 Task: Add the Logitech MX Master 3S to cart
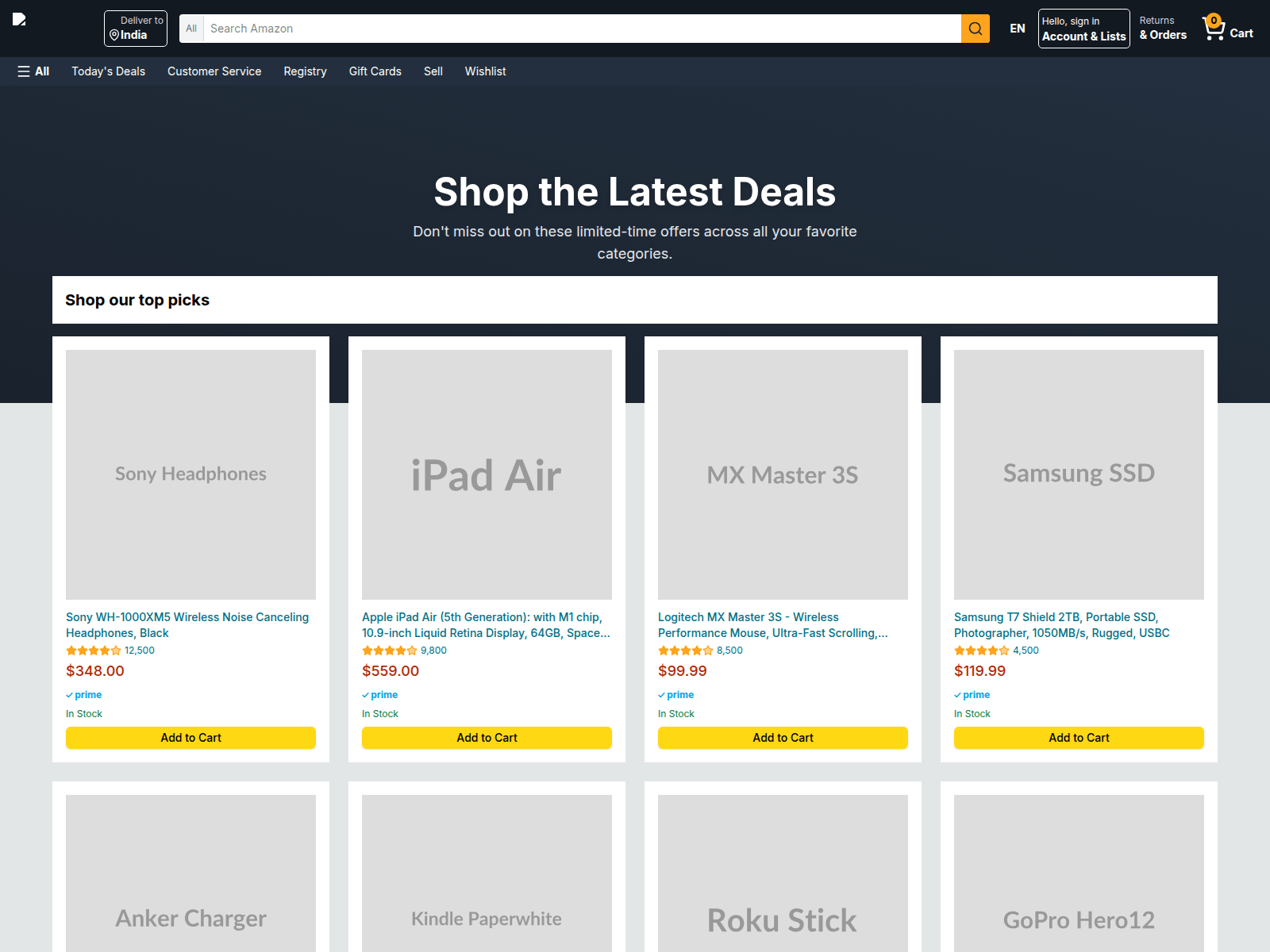pos(783,737)
